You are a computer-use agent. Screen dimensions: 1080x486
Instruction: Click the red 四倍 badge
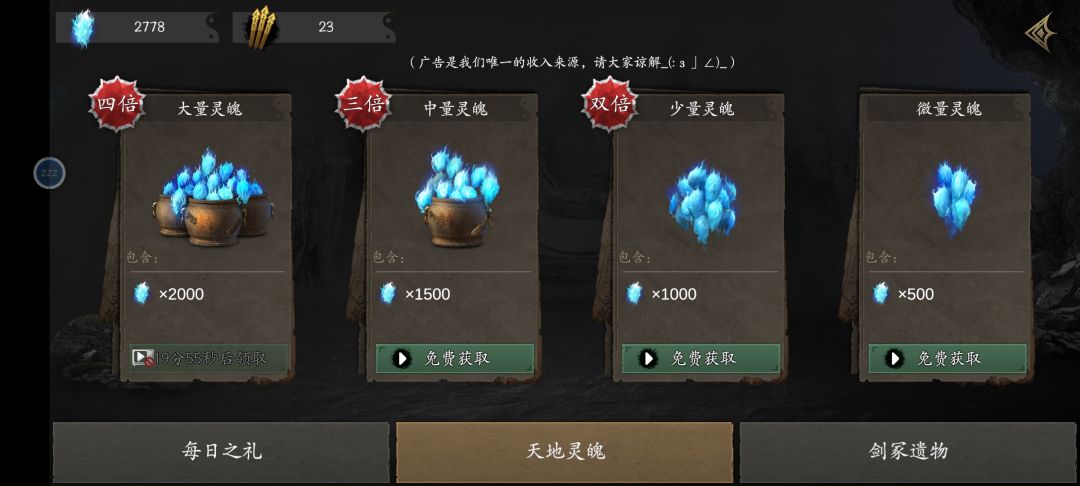pyautogui.click(x=117, y=103)
